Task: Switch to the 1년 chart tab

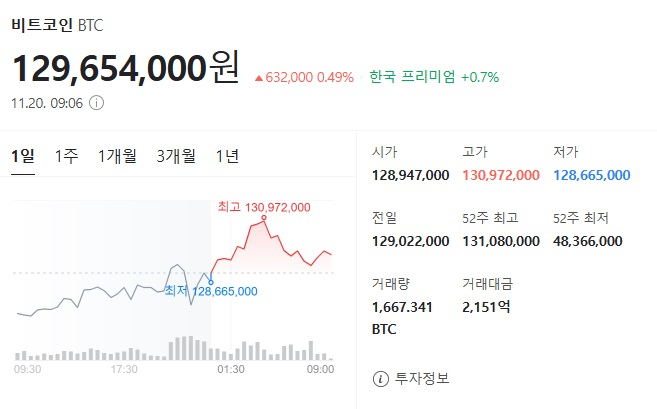Action: pyautogui.click(x=227, y=156)
